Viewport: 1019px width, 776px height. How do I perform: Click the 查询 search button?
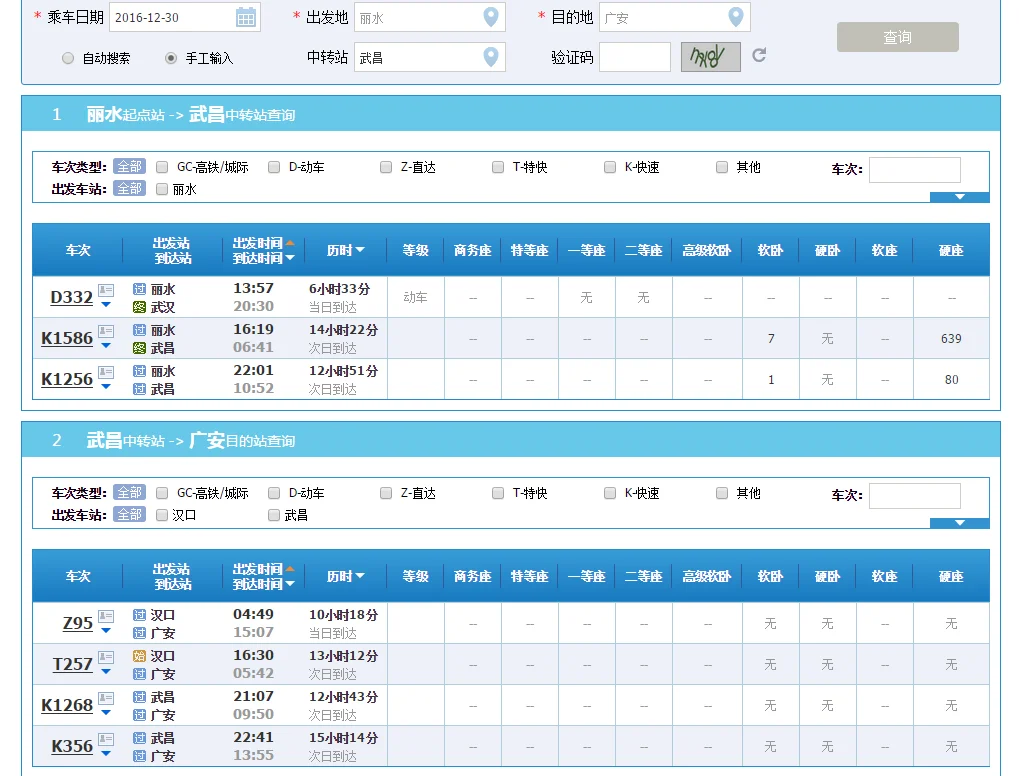click(897, 37)
